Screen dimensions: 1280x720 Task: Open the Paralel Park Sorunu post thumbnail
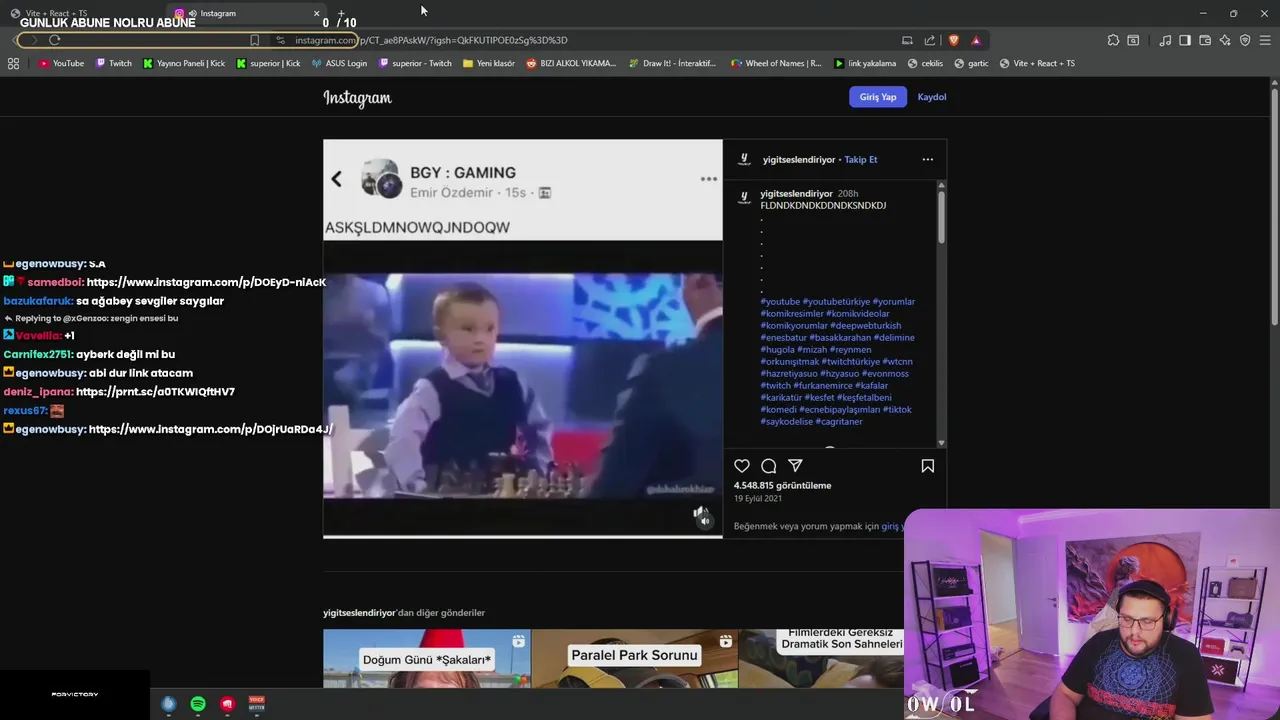point(635,659)
